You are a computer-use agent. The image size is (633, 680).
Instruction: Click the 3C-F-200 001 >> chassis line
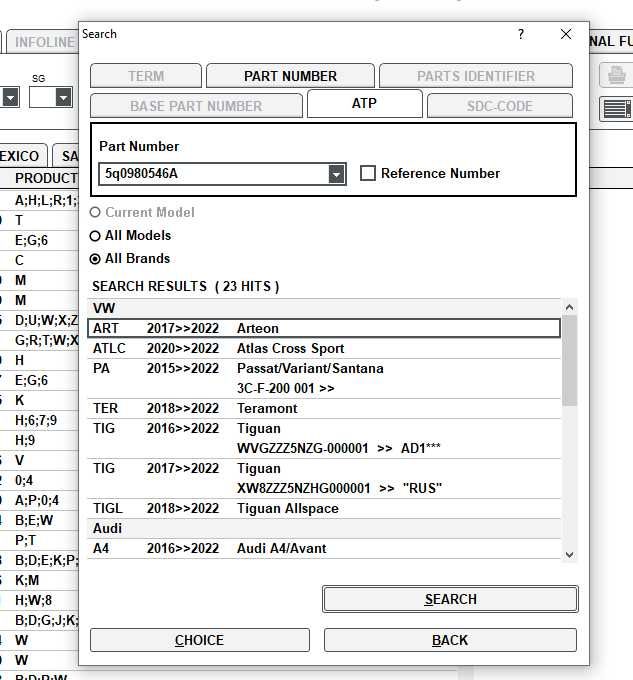[x=286, y=388]
